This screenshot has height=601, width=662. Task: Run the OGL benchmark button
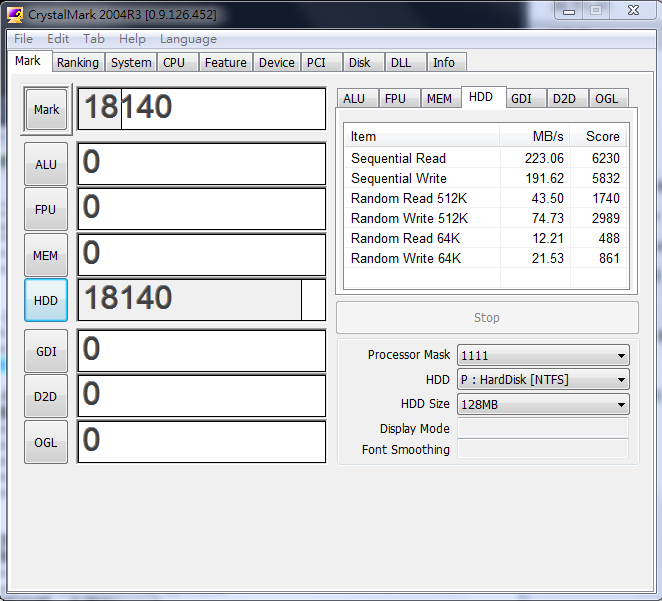(46, 442)
